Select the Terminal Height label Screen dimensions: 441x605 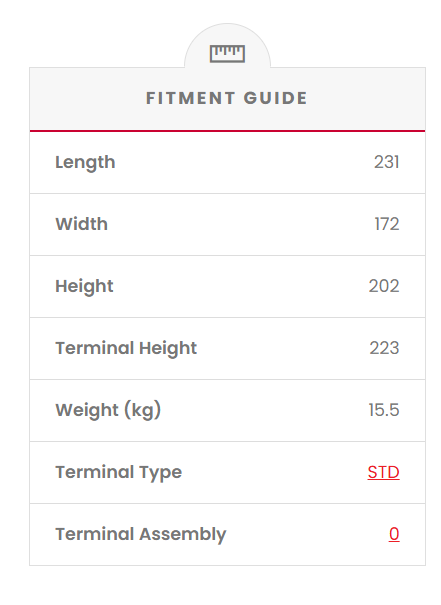point(126,348)
